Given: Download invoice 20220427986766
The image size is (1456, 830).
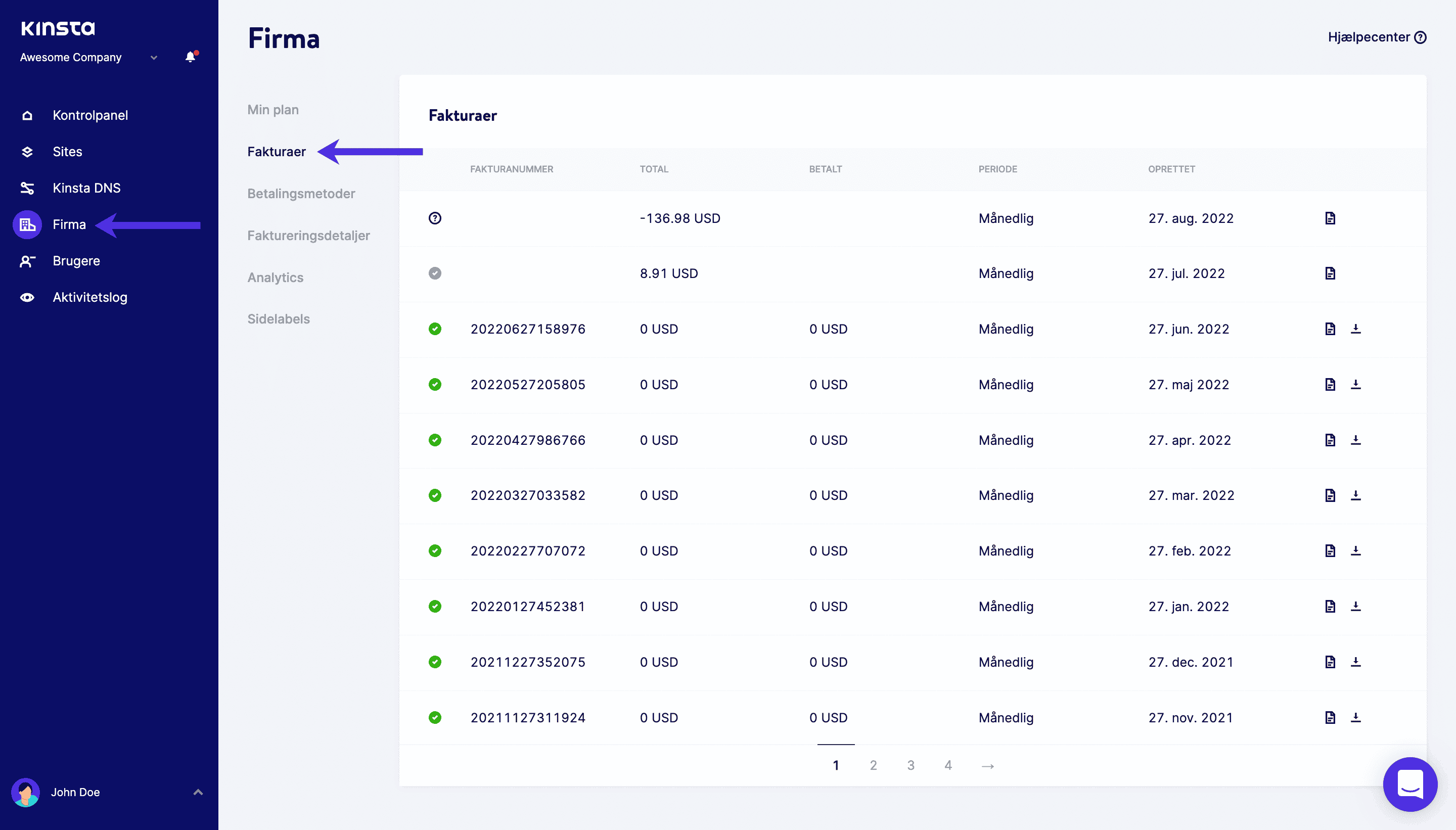Looking at the screenshot, I should point(1356,440).
